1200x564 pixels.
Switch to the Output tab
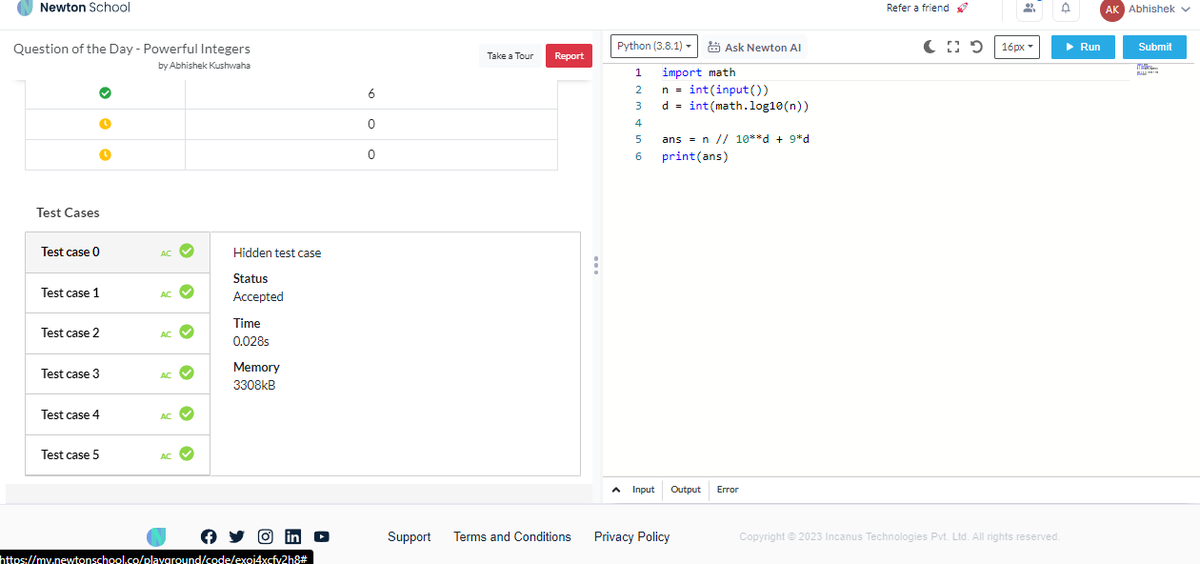(685, 489)
